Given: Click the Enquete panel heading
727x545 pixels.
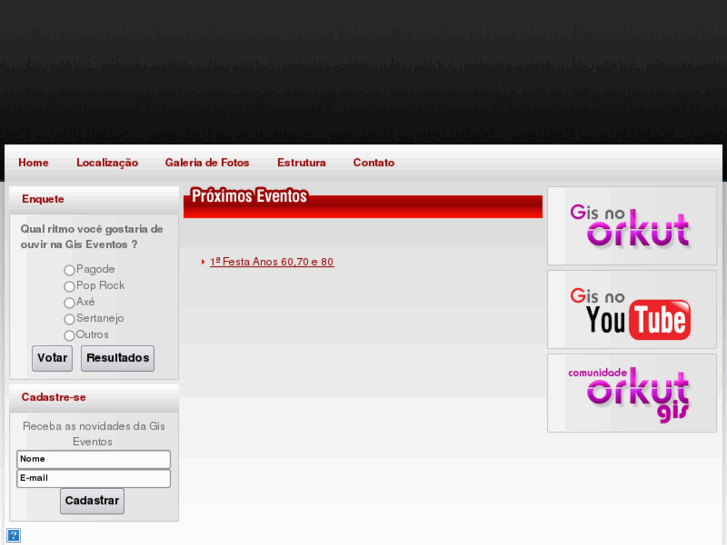Looking at the screenshot, I should point(43,199).
